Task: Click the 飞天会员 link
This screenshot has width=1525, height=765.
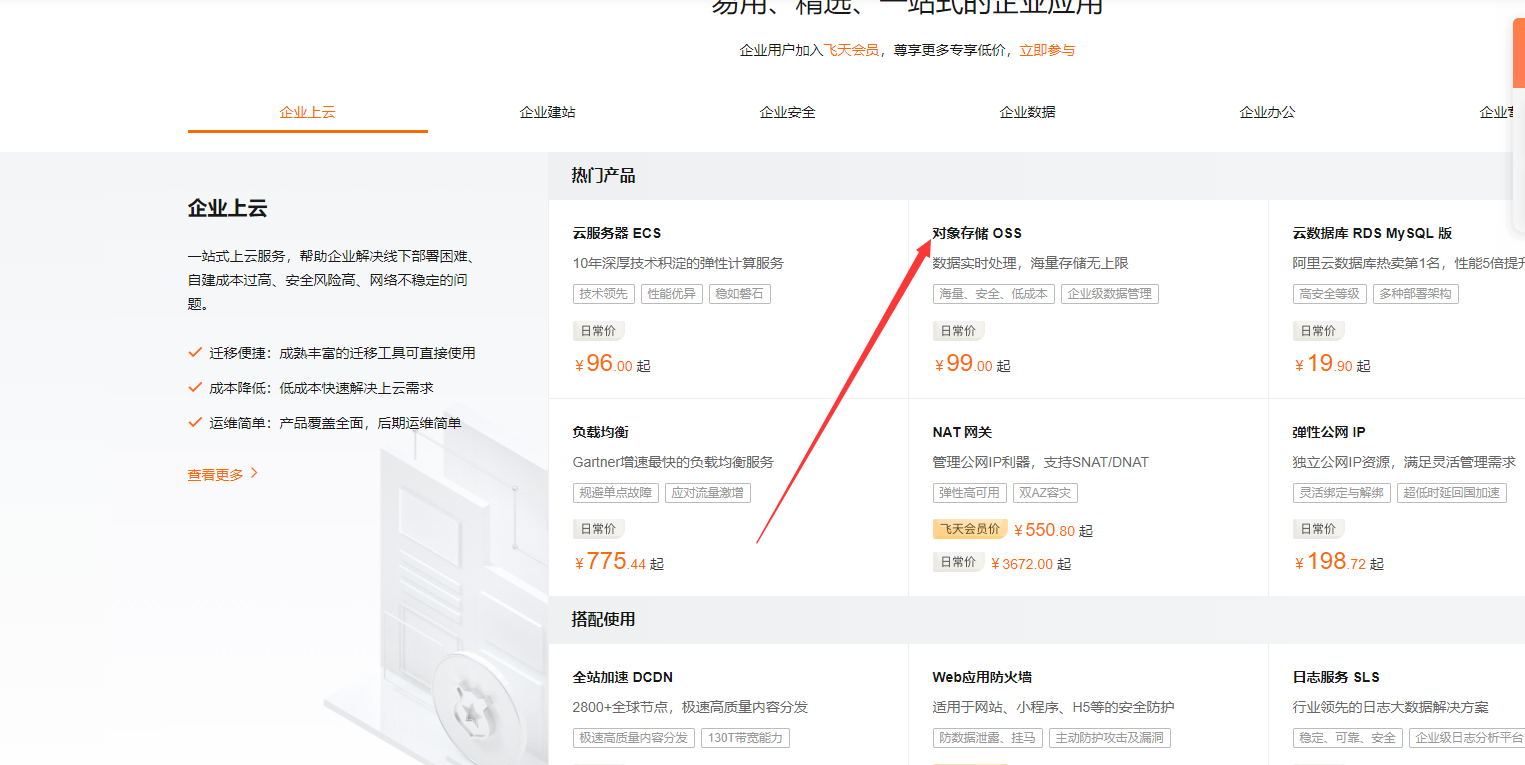Action: [x=851, y=50]
